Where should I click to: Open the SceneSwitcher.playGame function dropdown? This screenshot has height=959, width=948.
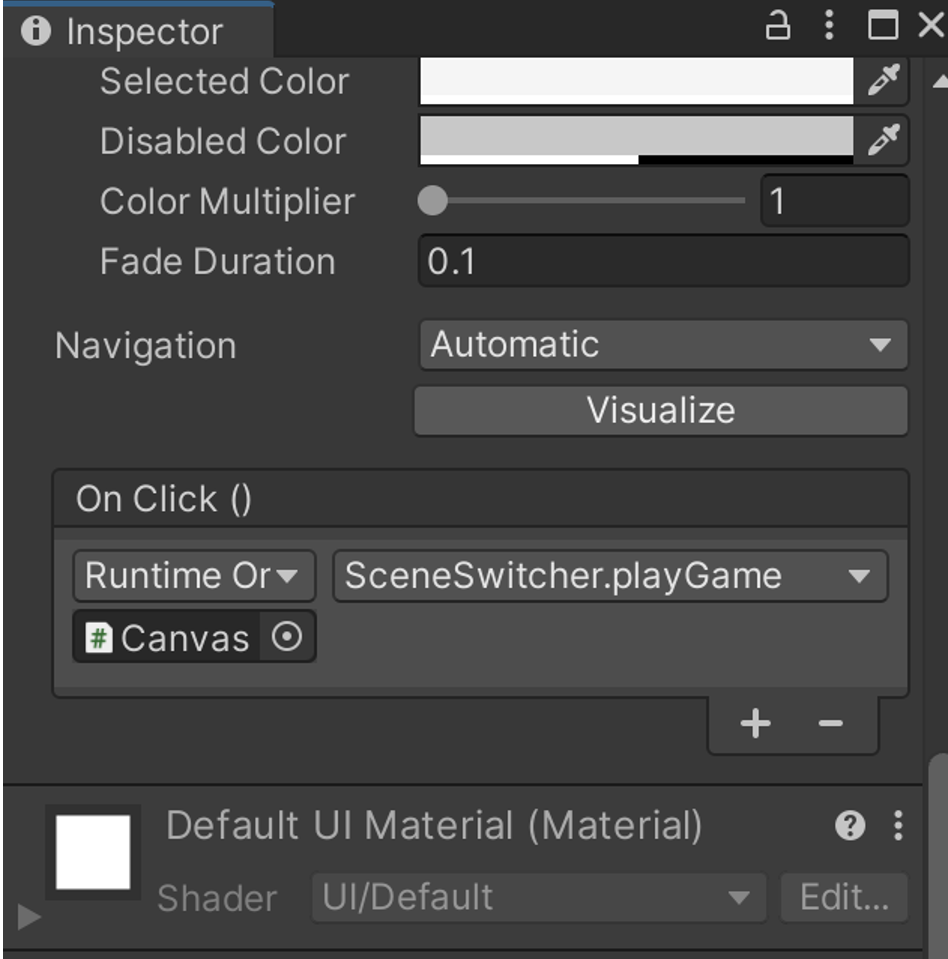610,576
